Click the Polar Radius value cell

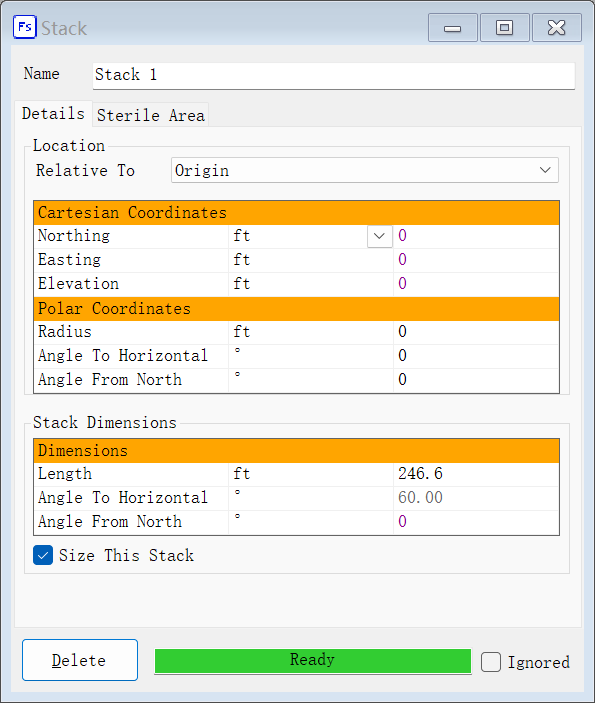coord(476,332)
